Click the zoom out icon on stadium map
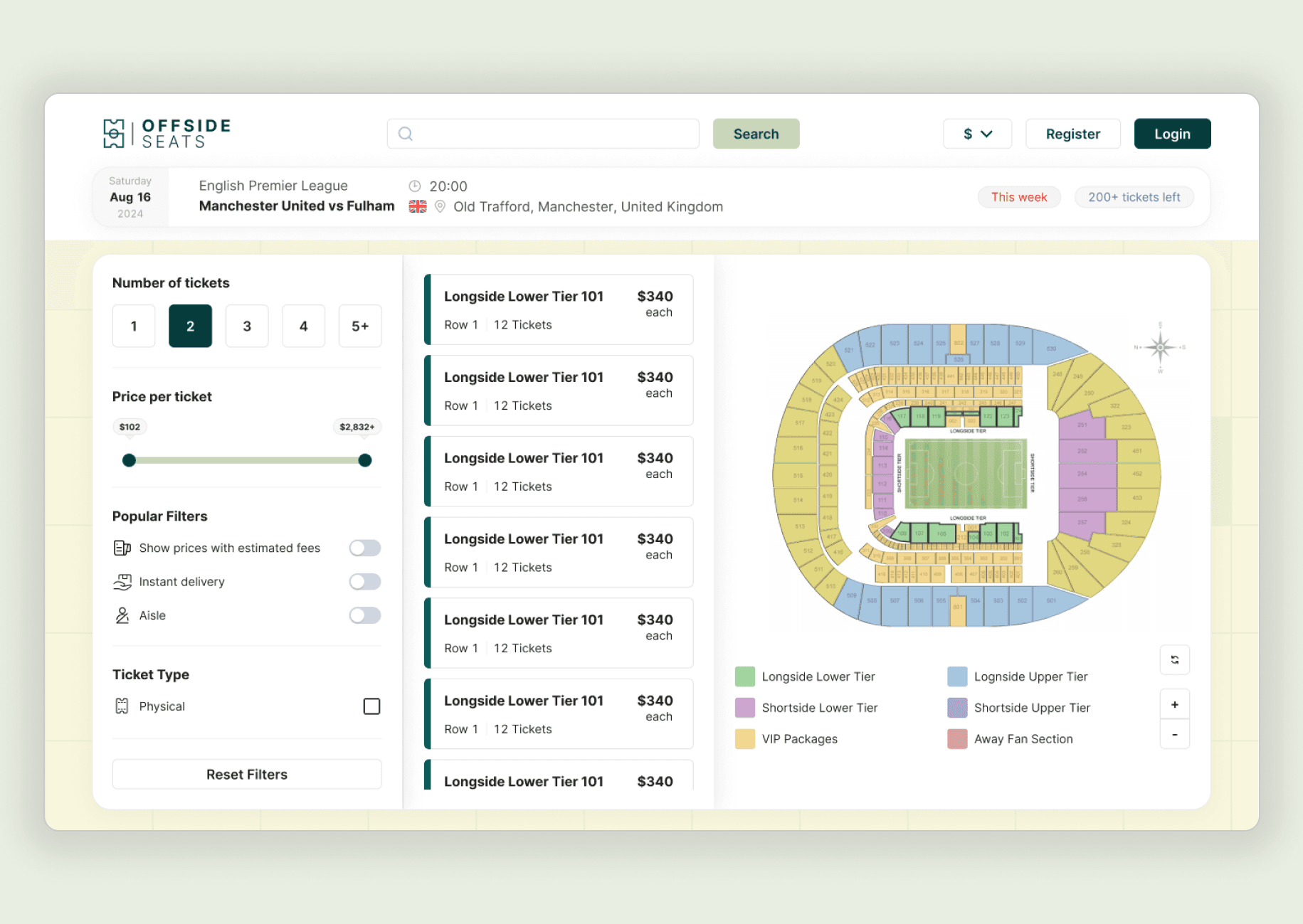1303x924 pixels. tap(1174, 734)
